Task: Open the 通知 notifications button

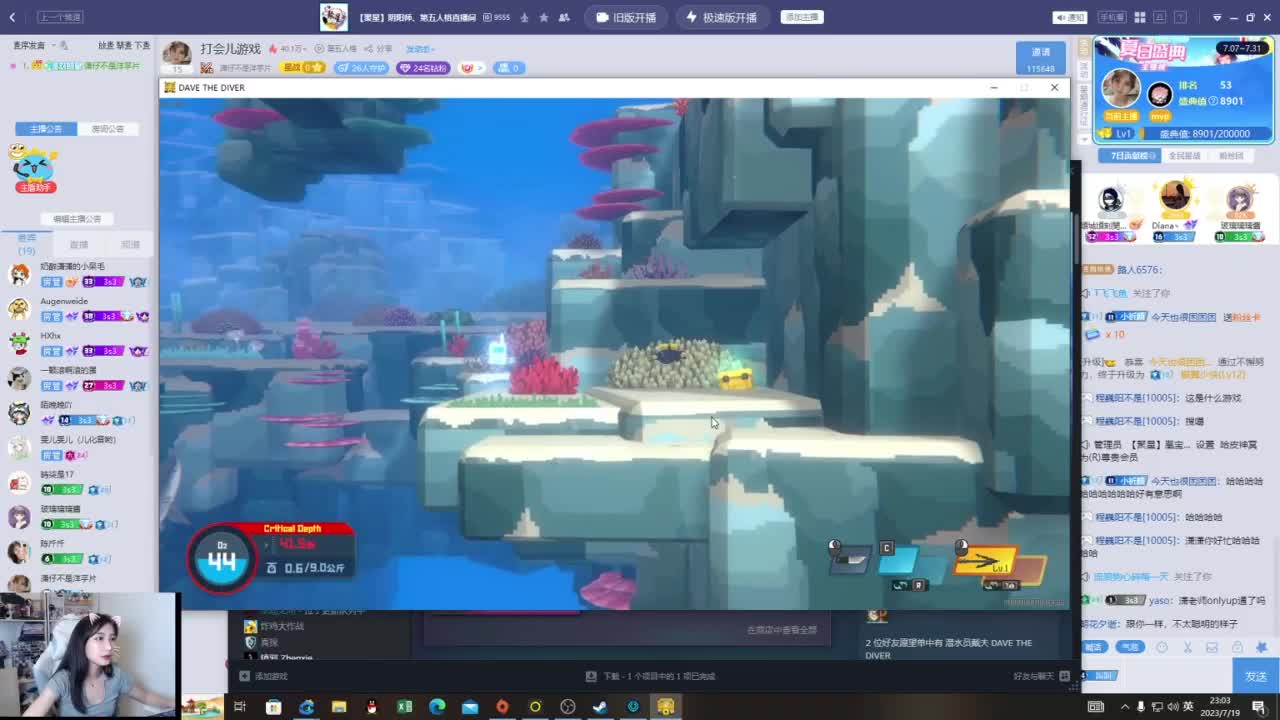Action: (x=1071, y=17)
